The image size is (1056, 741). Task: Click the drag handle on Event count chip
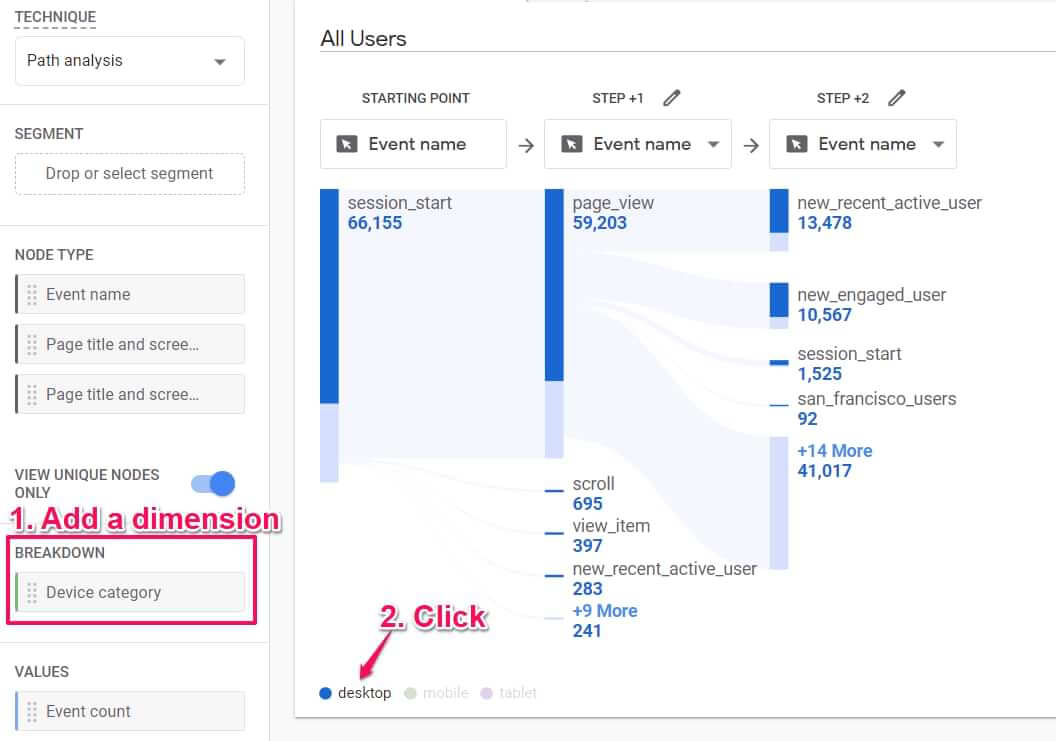[32, 711]
